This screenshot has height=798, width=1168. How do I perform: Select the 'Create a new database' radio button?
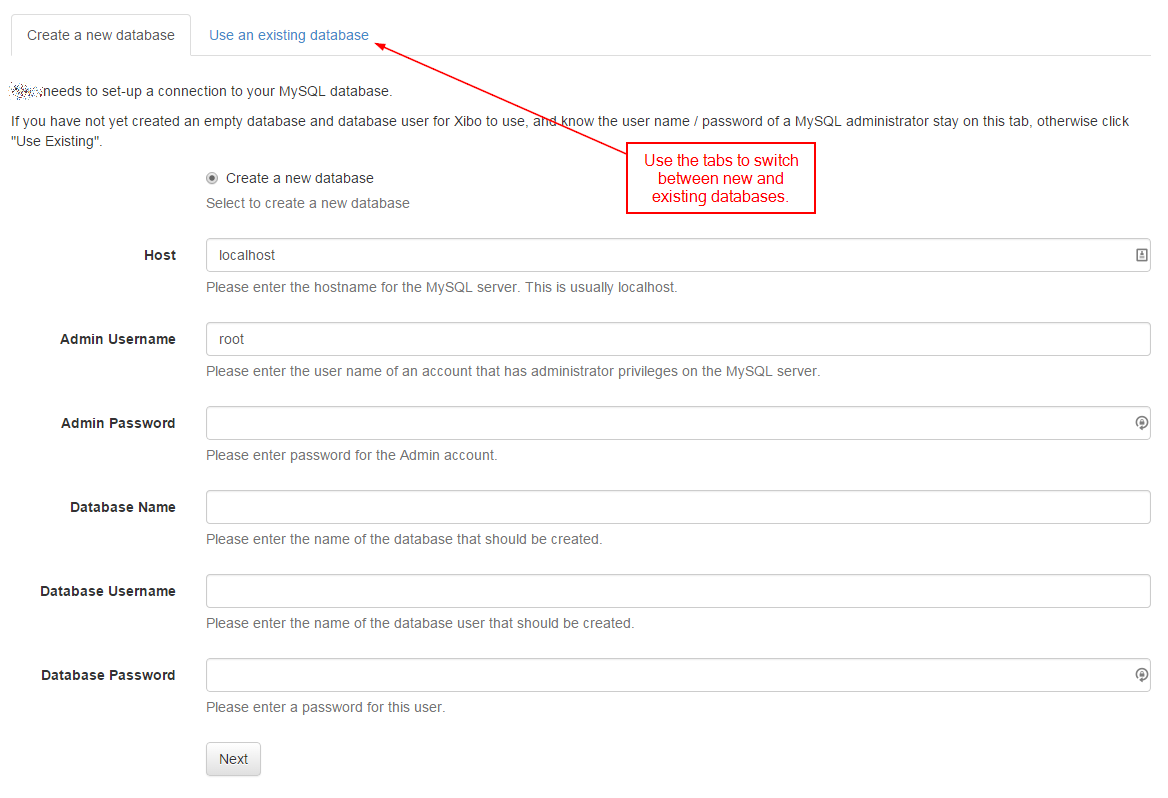click(212, 178)
